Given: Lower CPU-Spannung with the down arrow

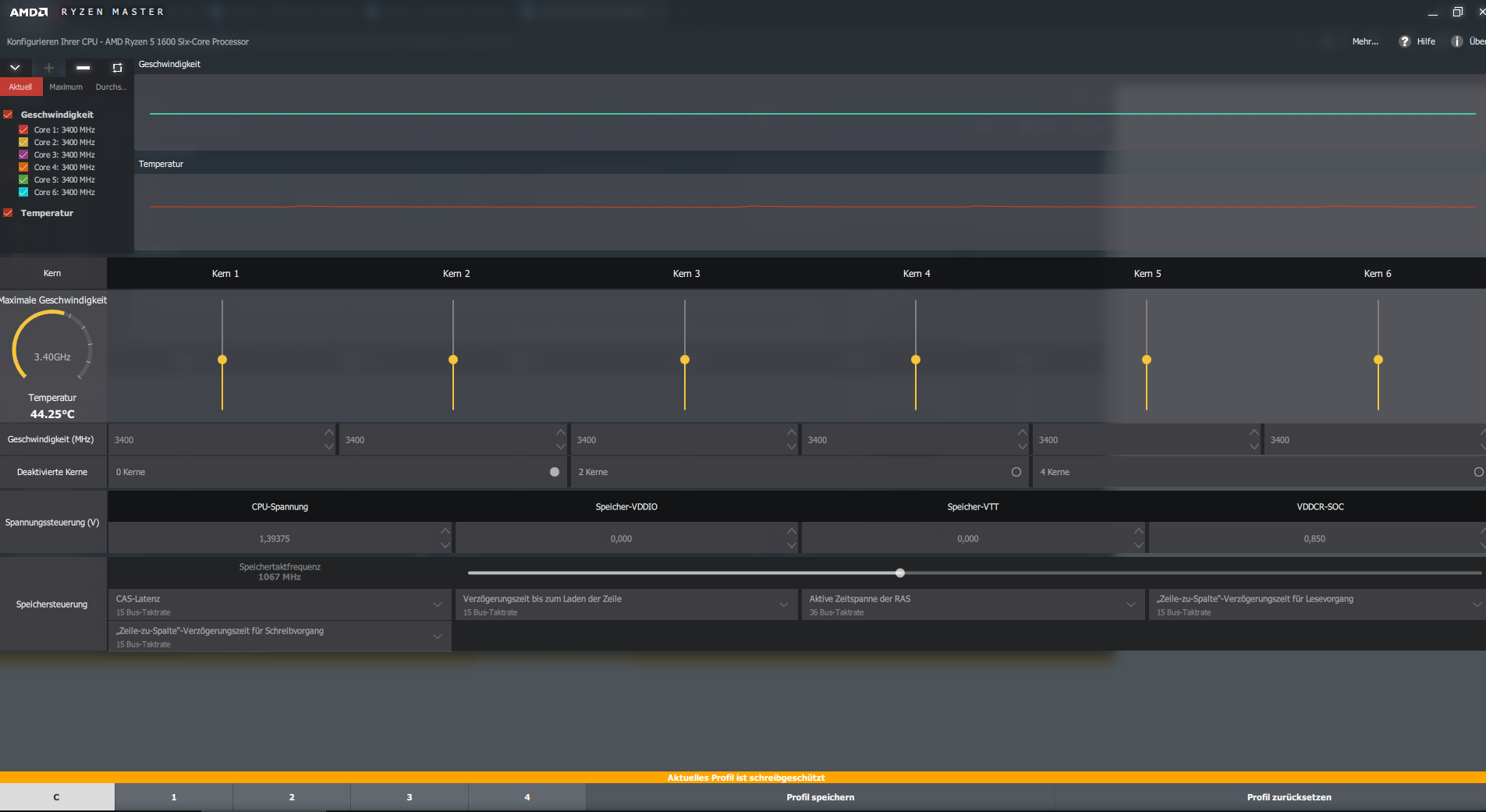Looking at the screenshot, I should (x=445, y=545).
